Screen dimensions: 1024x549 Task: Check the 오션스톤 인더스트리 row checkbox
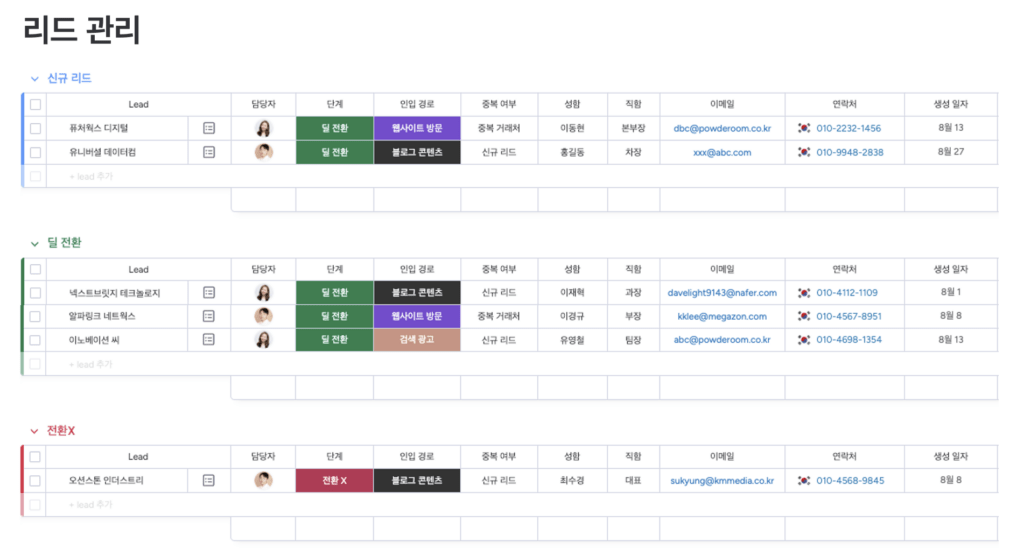(x=35, y=481)
